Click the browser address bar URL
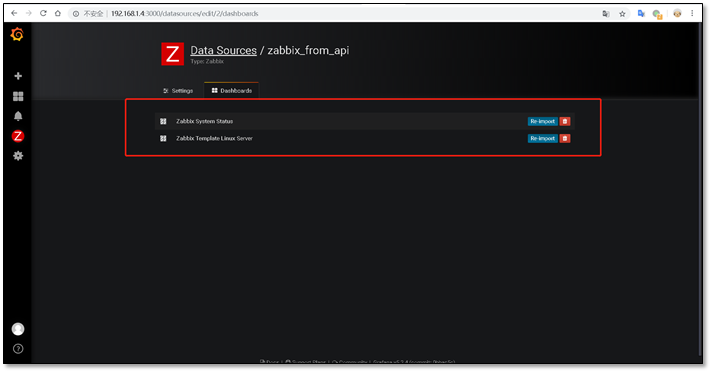 tap(185, 14)
